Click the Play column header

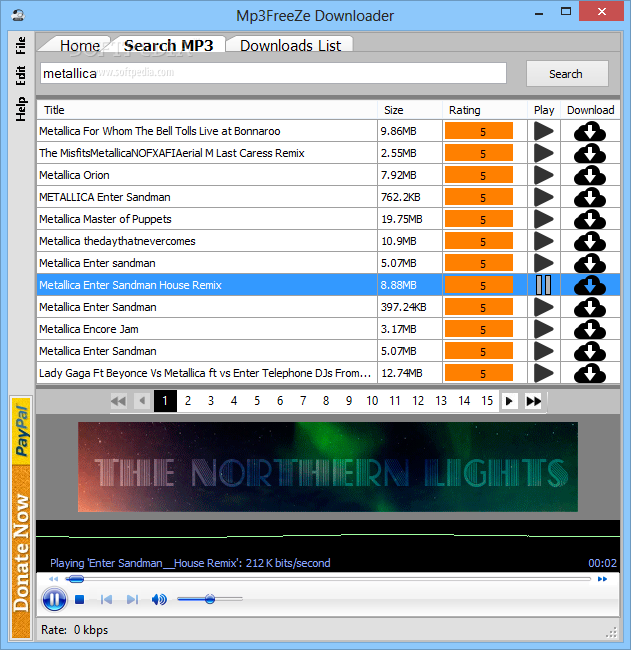544,110
